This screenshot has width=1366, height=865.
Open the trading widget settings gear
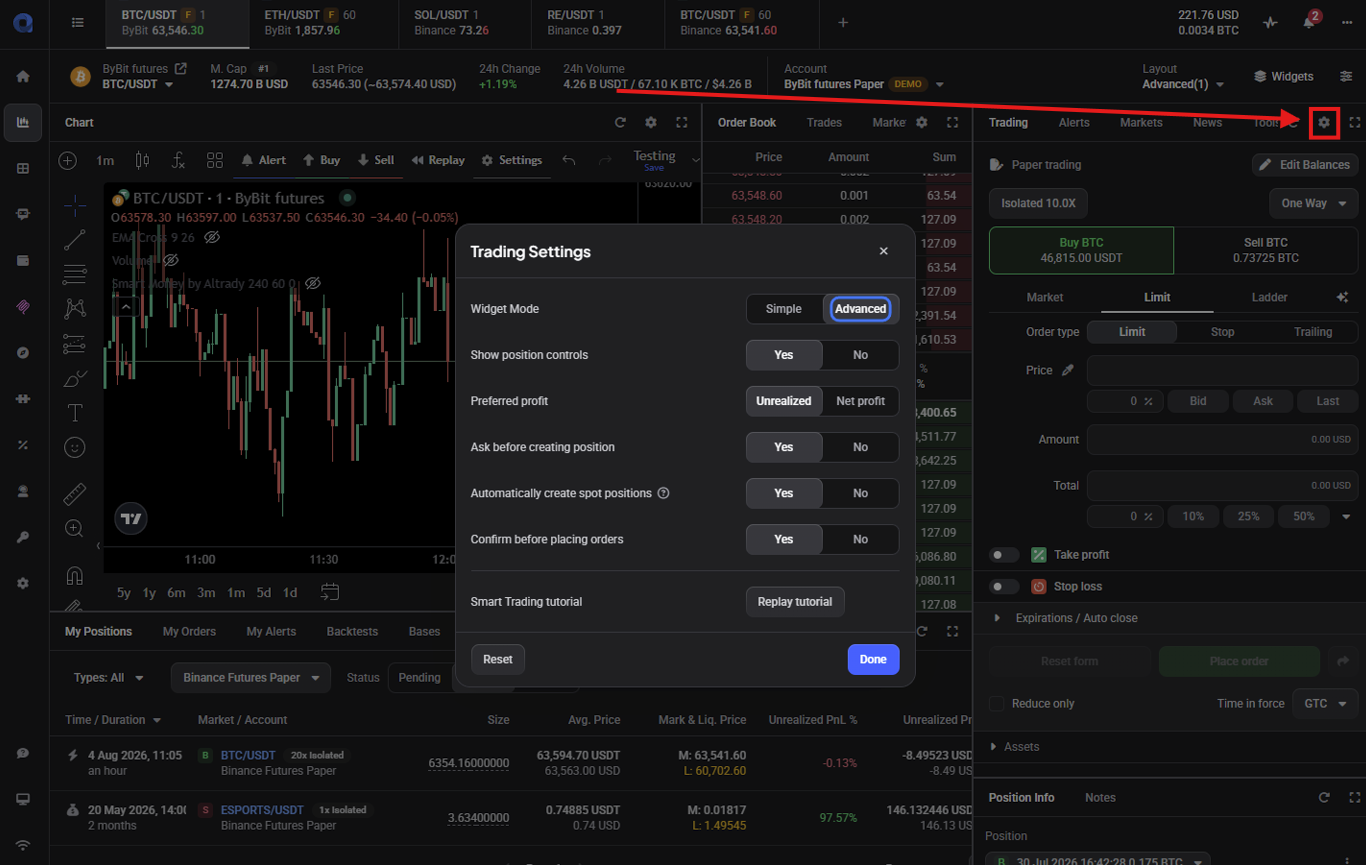[x=1324, y=122]
